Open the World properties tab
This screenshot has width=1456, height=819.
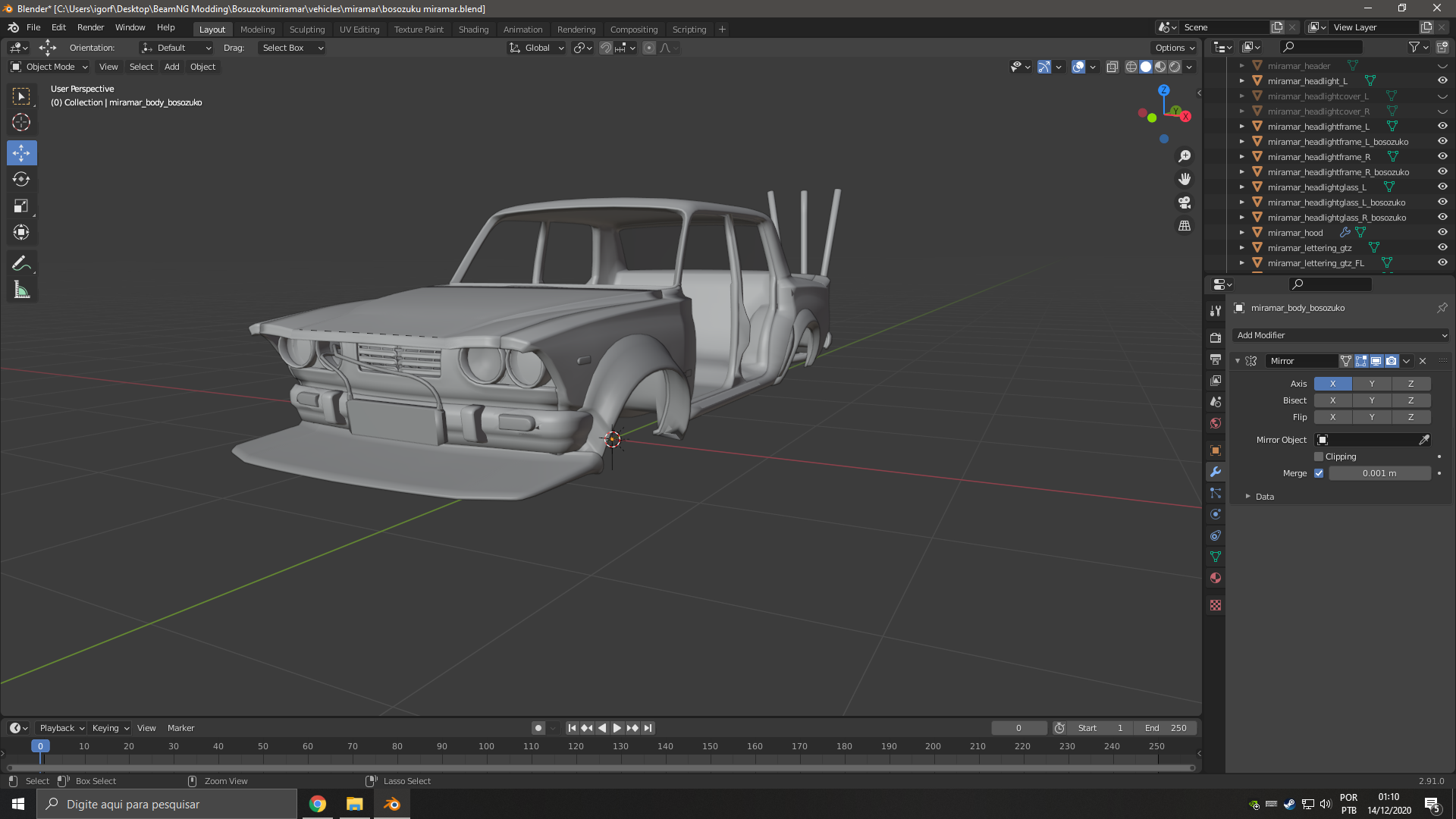click(1216, 422)
